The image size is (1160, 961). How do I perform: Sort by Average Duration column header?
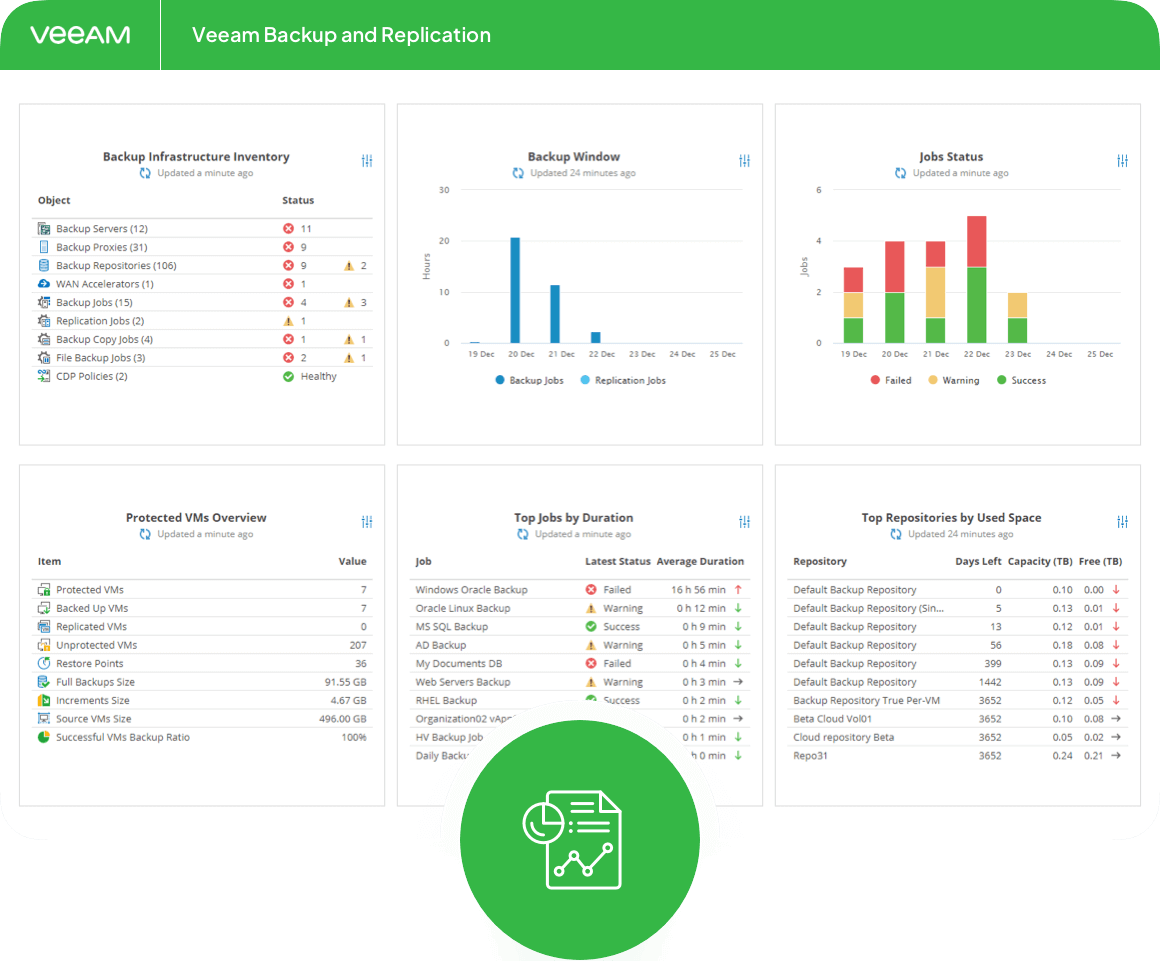[700, 562]
